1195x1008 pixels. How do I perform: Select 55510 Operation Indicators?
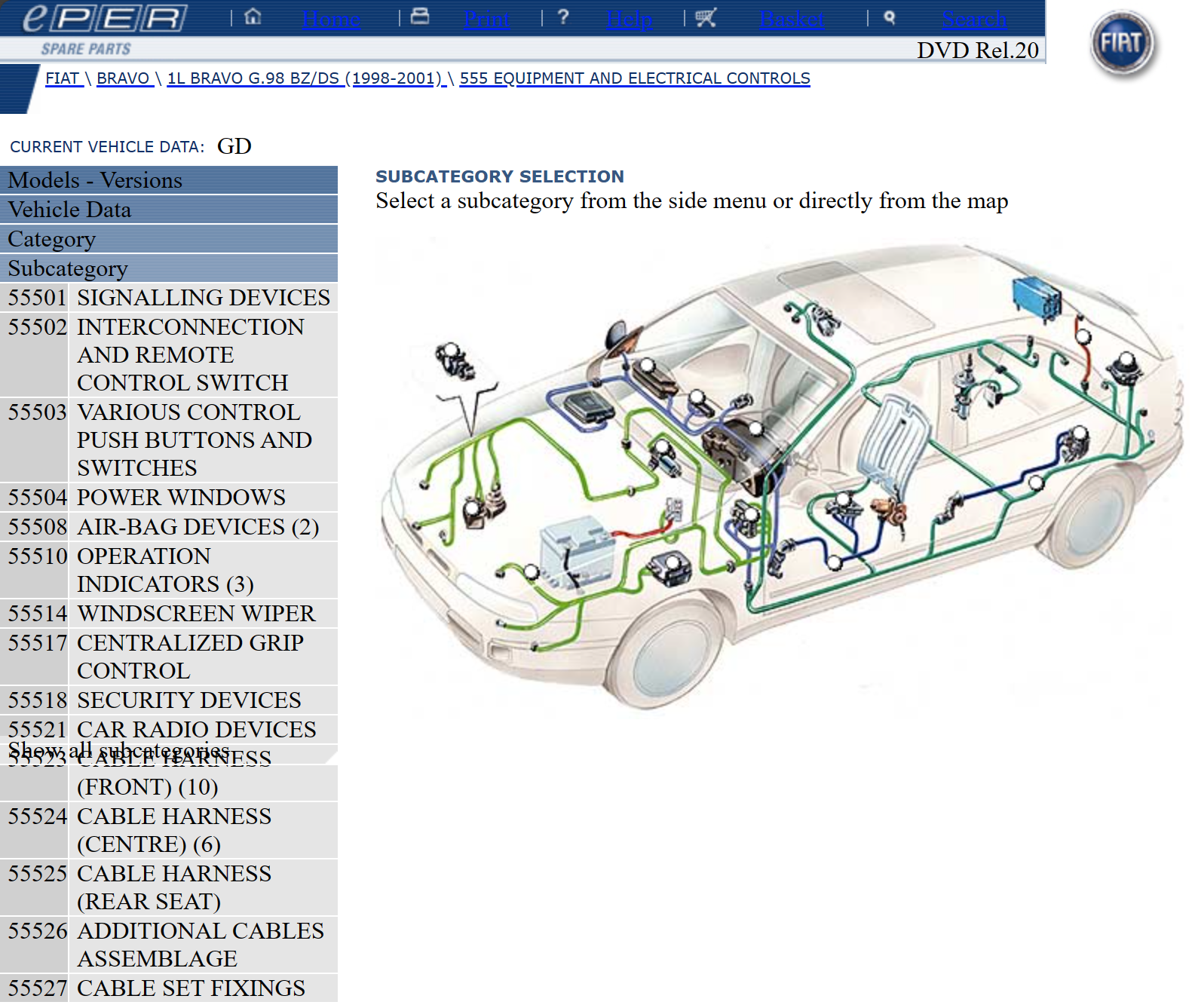169,570
